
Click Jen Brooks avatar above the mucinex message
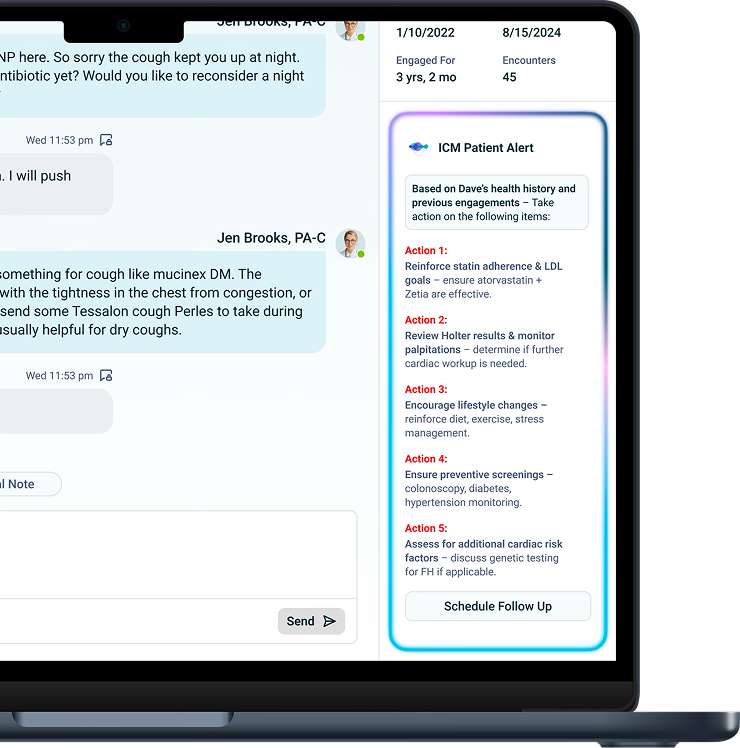(x=350, y=243)
